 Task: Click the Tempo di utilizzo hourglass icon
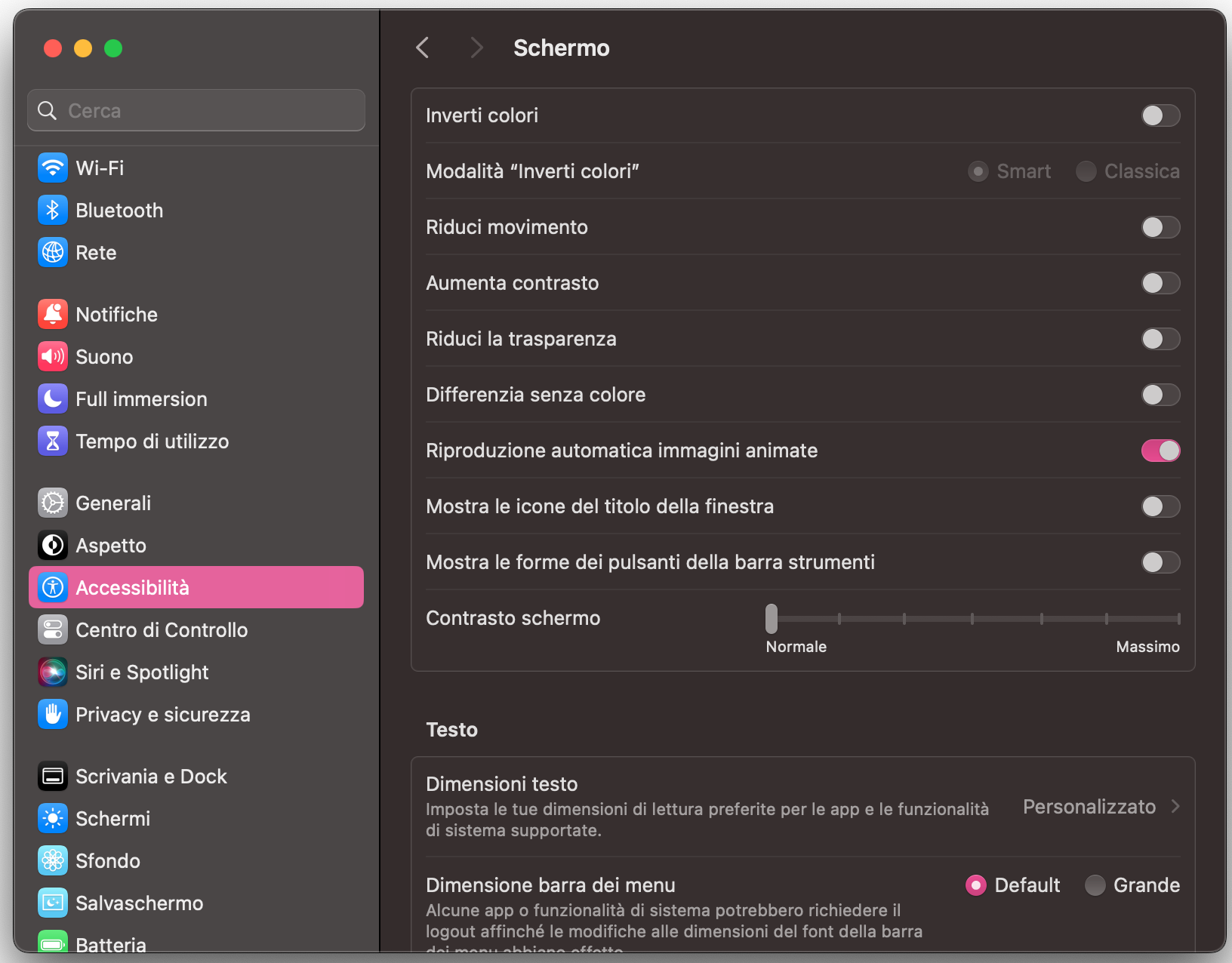(52, 441)
